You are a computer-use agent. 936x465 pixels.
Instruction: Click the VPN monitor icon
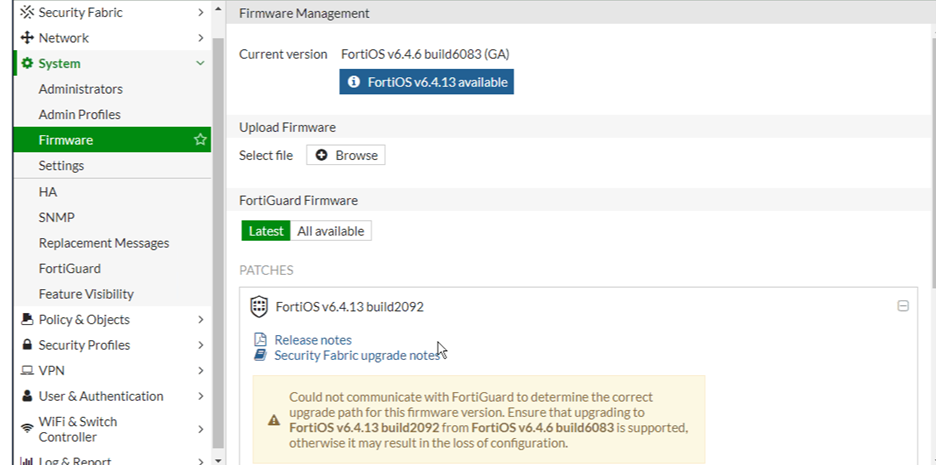tap(27, 371)
